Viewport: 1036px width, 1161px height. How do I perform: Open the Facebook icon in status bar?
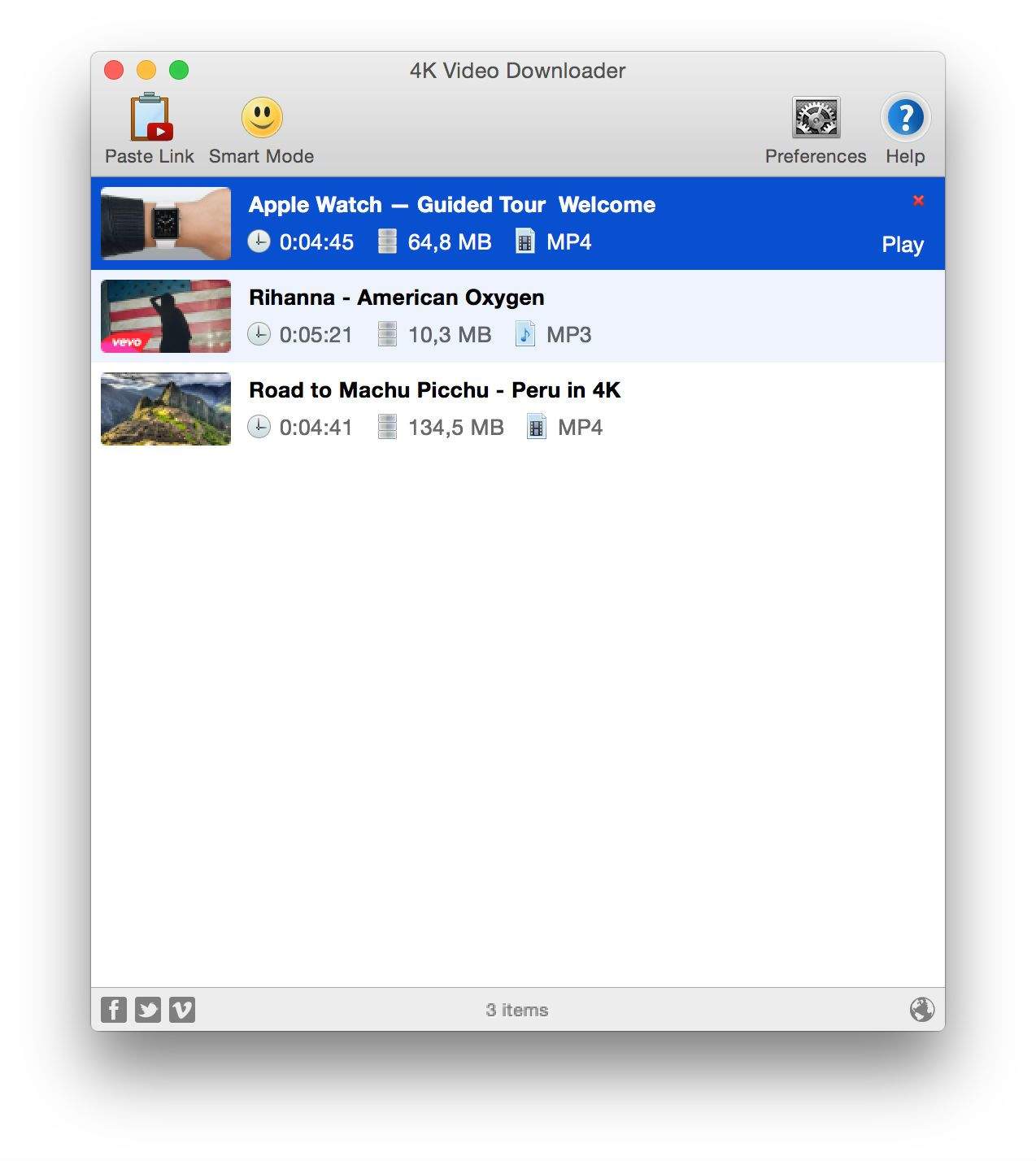pyautogui.click(x=114, y=1010)
